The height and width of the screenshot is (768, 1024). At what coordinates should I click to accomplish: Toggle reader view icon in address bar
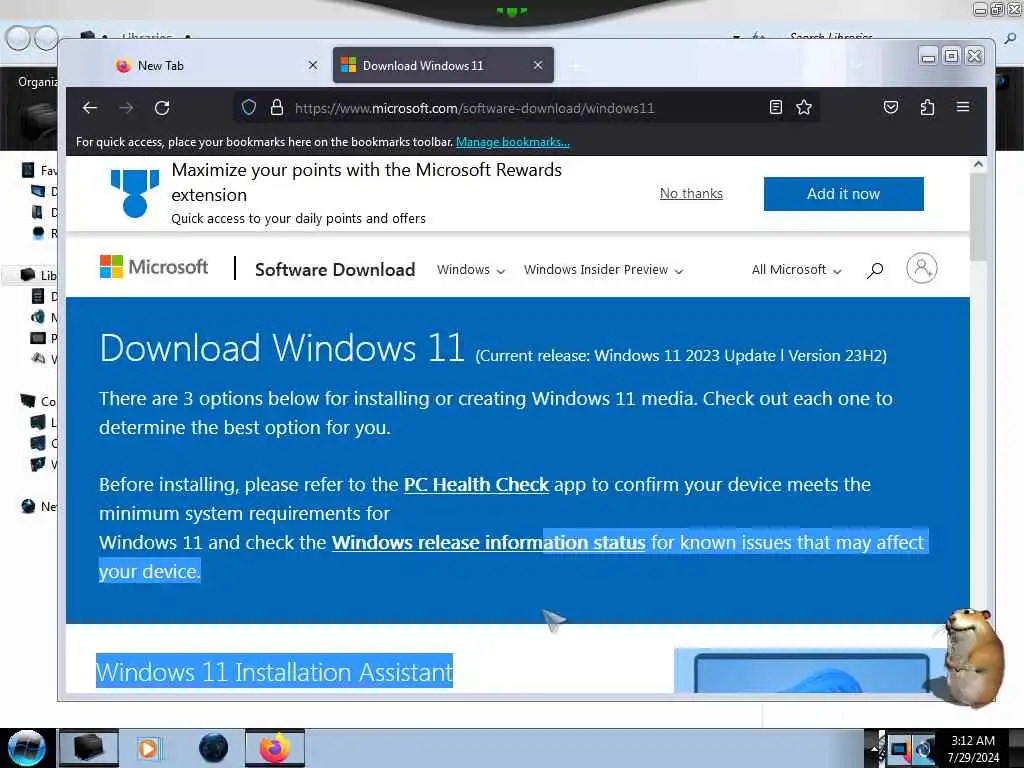[776, 107]
